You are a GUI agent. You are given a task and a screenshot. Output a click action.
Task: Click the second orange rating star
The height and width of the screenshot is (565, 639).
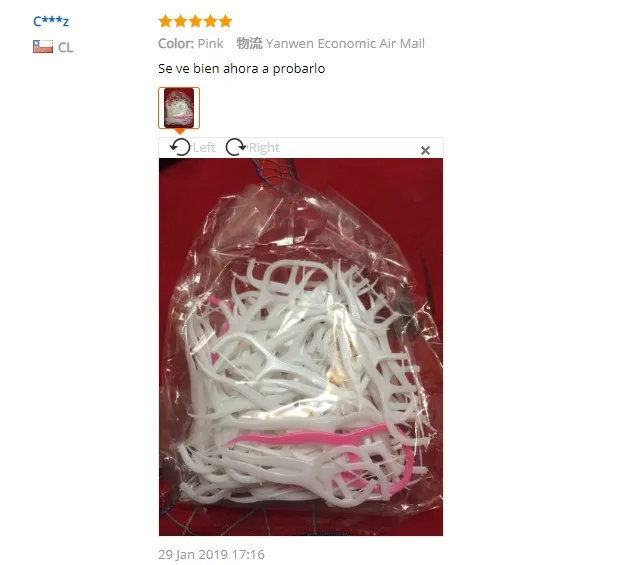[181, 21]
